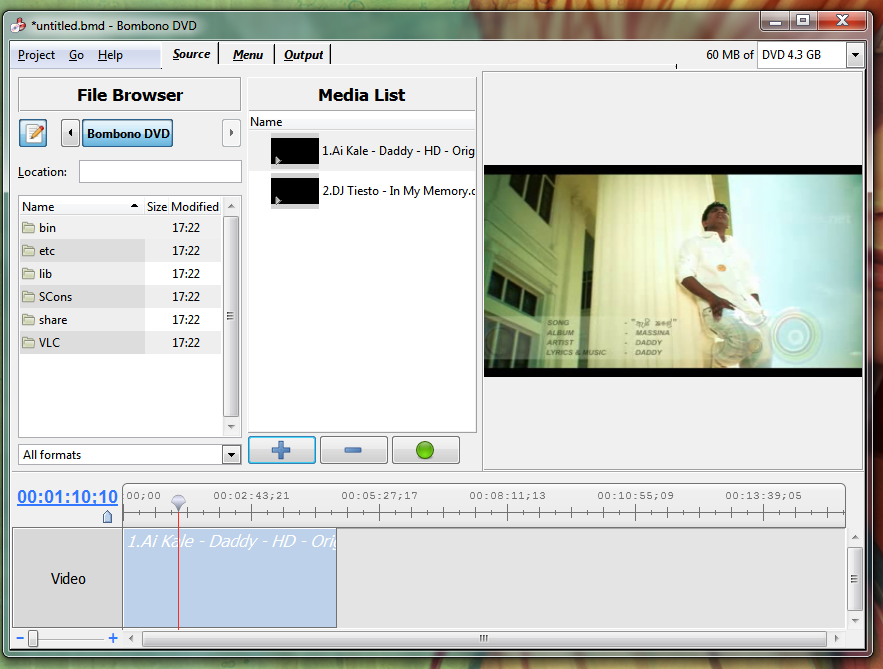This screenshot has width=883, height=669.
Task: Click the Bombono DVD path button
Action: pos(128,133)
